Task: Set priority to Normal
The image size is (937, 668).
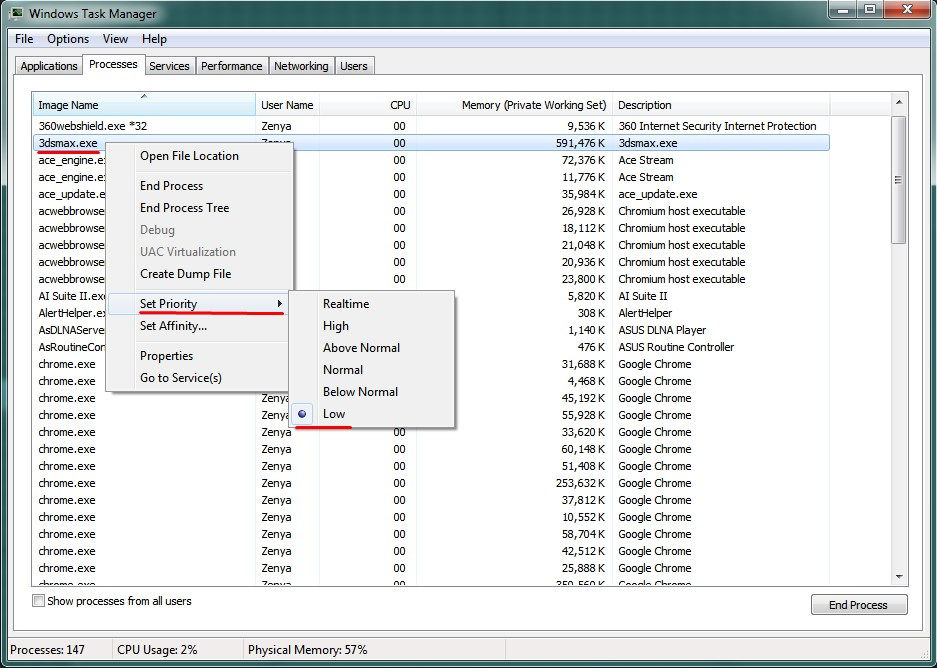Action: pyautogui.click(x=343, y=370)
